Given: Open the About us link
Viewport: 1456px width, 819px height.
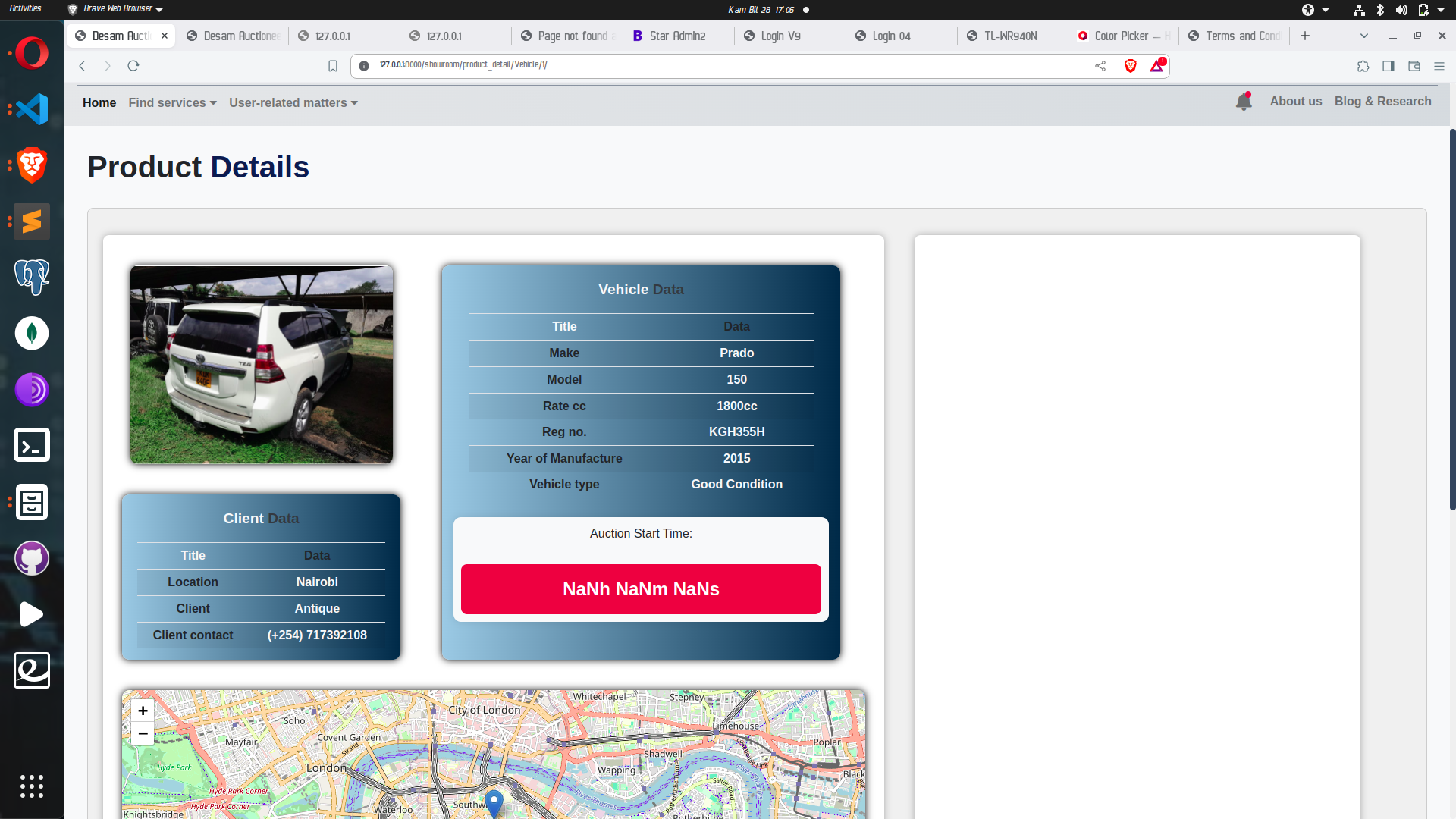Looking at the screenshot, I should click(x=1295, y=102).
